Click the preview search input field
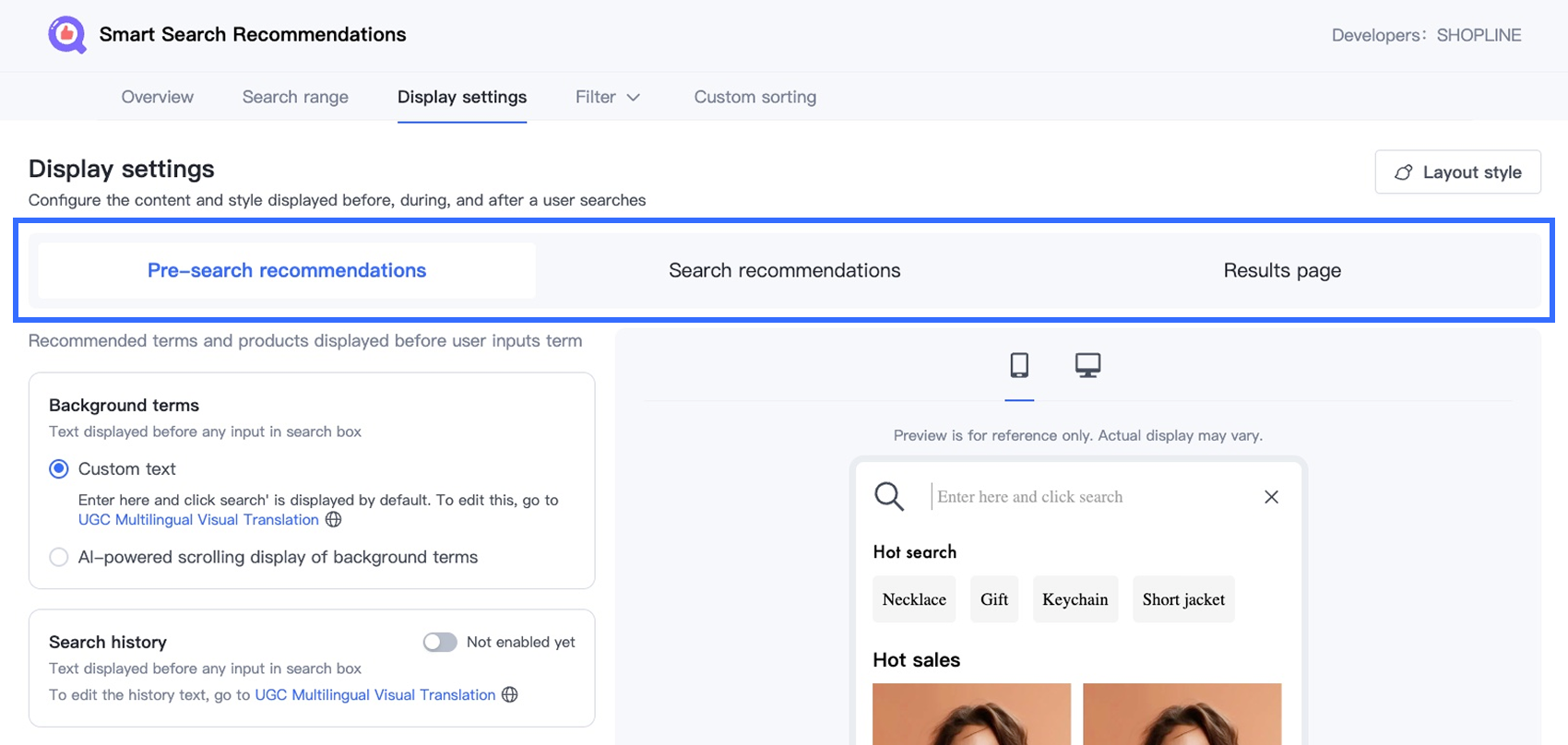 pyautogui.click(x=1088, y=497)
